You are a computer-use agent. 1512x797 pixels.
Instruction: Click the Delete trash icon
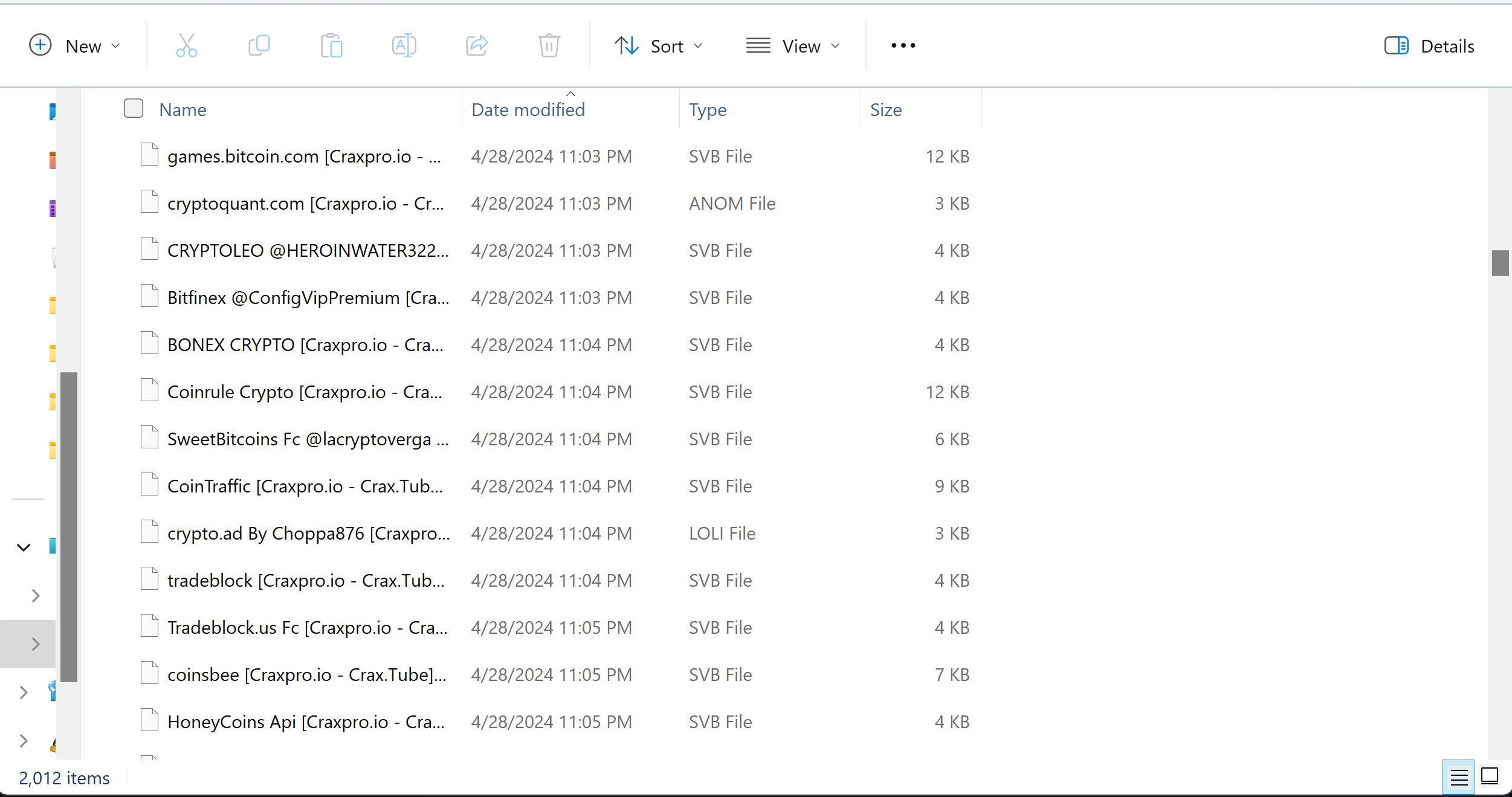click(x=549, y=46)
